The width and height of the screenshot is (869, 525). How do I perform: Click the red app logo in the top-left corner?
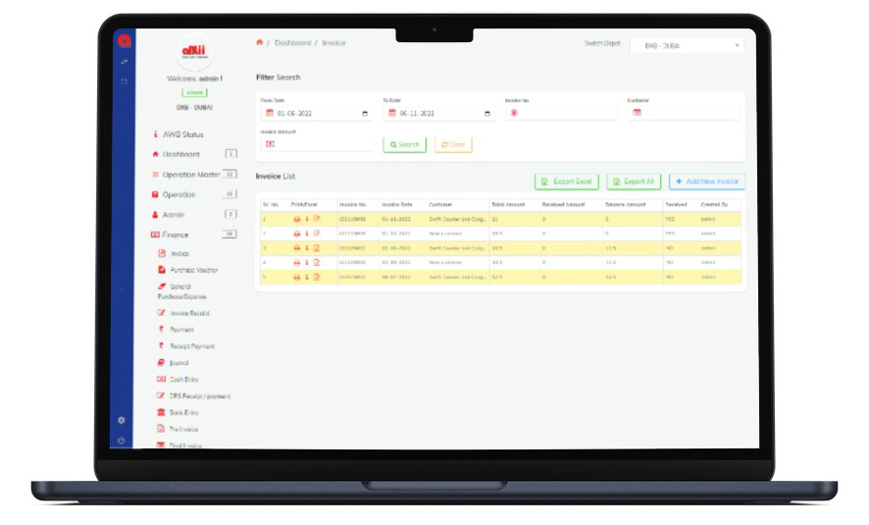[124, 41]
